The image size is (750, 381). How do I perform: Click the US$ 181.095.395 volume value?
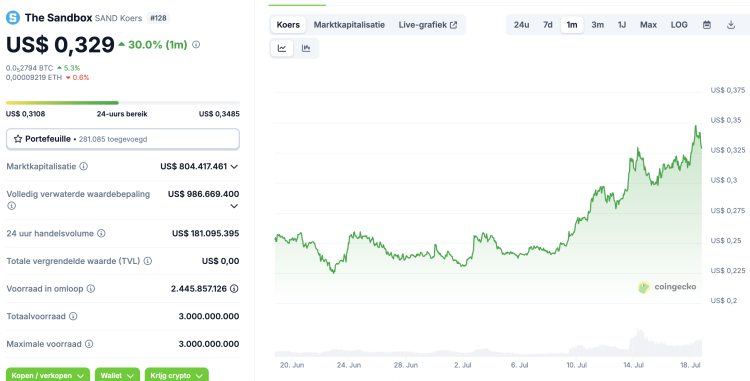206,233
